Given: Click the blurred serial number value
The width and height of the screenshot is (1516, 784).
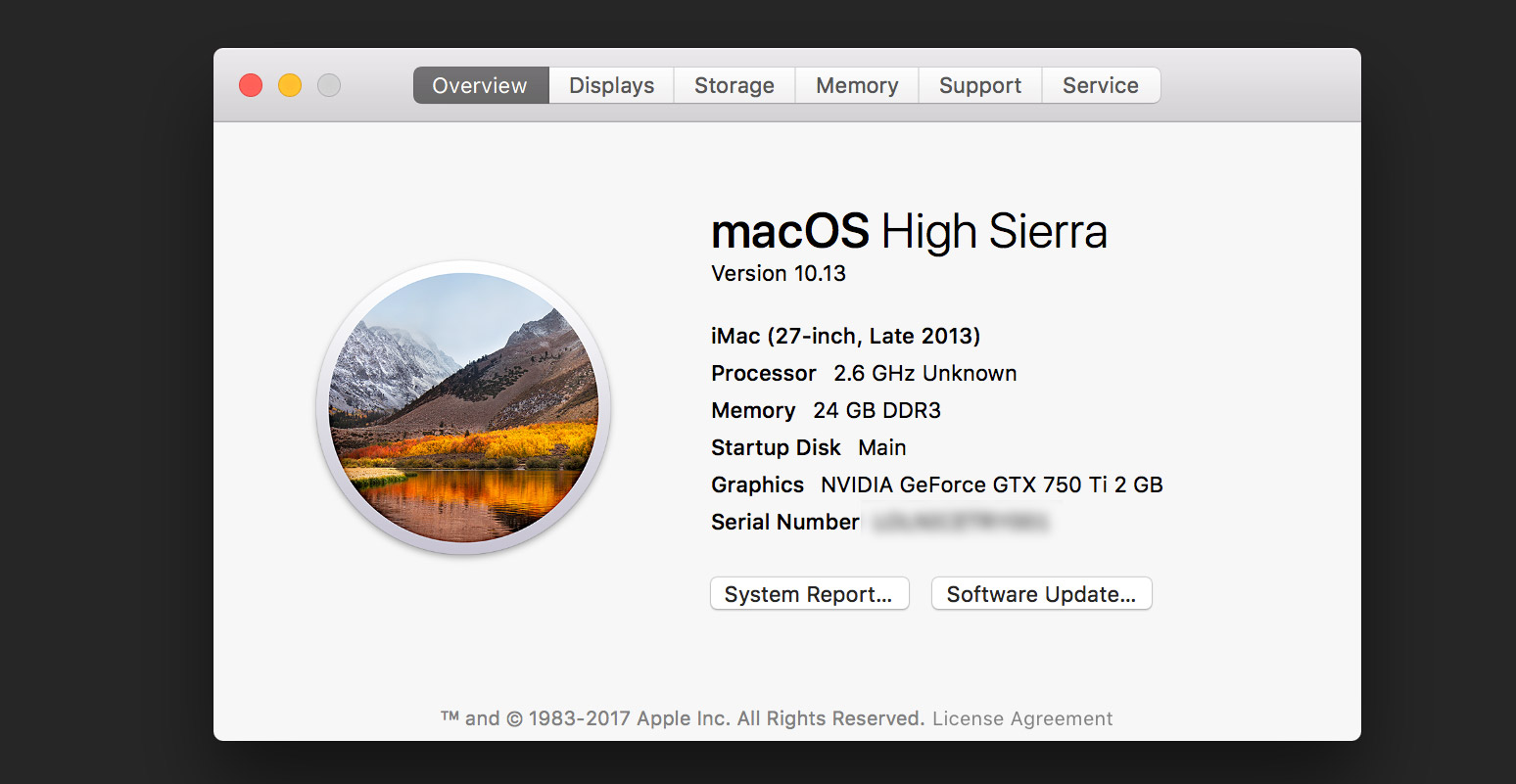Looking at the screenshot, I should pyautogui.click(x=961, y=522).
